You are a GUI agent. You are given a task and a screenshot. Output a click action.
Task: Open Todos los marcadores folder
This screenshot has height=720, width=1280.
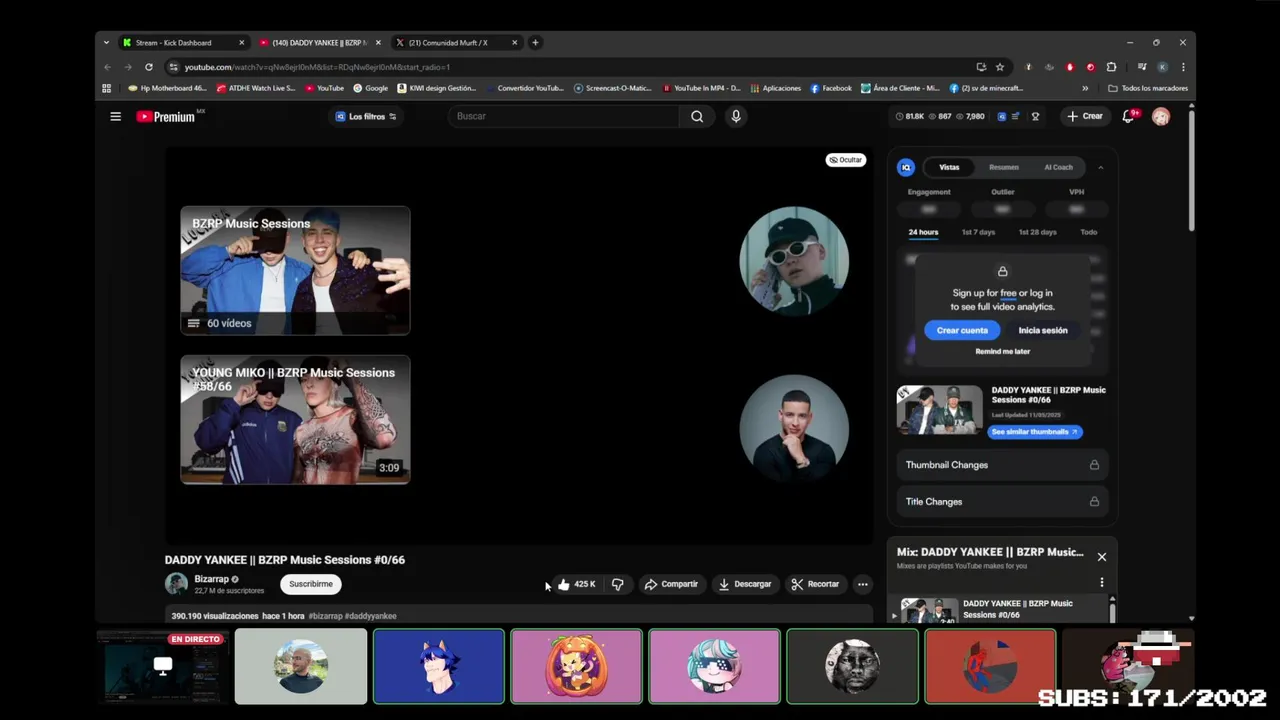click(x=1148, y=88)
